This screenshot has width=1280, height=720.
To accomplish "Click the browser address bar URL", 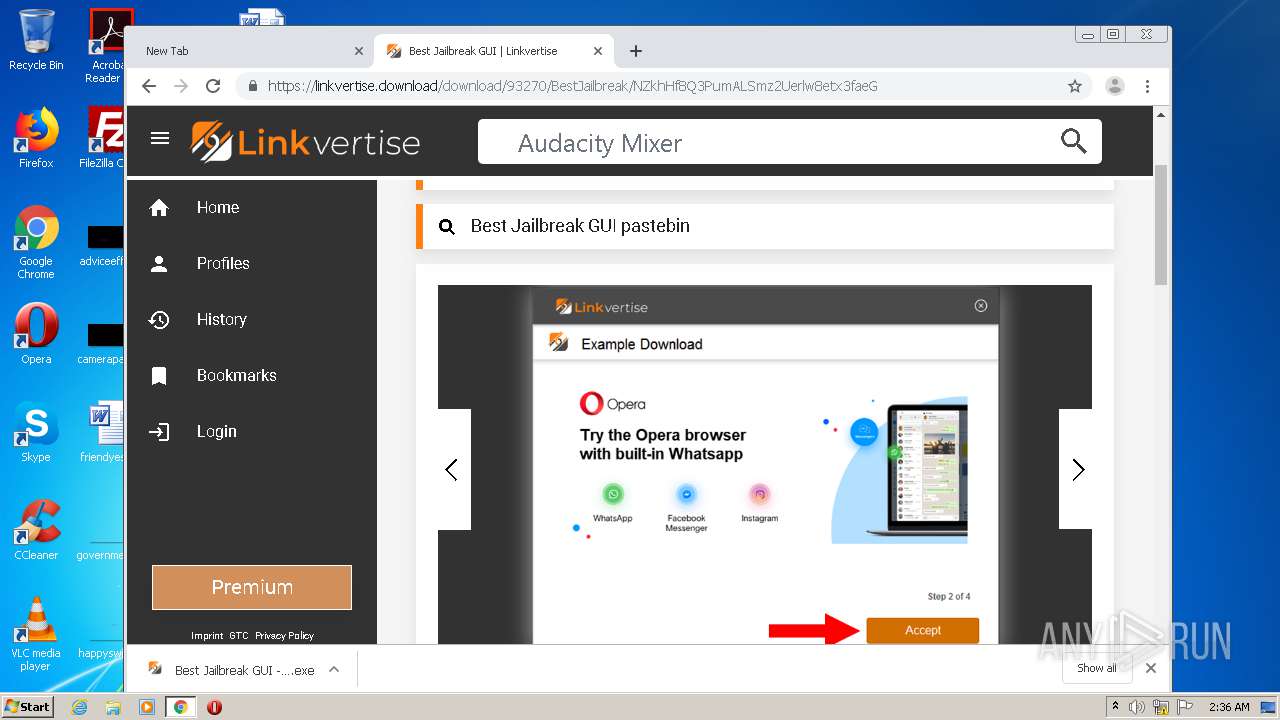I will pyautogui.click(x=572, y=86).
